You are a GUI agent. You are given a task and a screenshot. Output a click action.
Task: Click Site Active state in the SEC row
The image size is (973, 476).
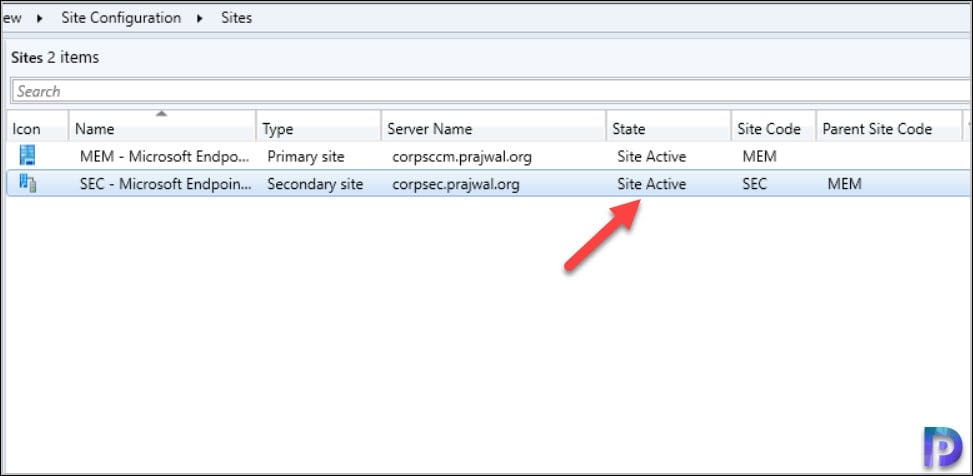point(652,184)
